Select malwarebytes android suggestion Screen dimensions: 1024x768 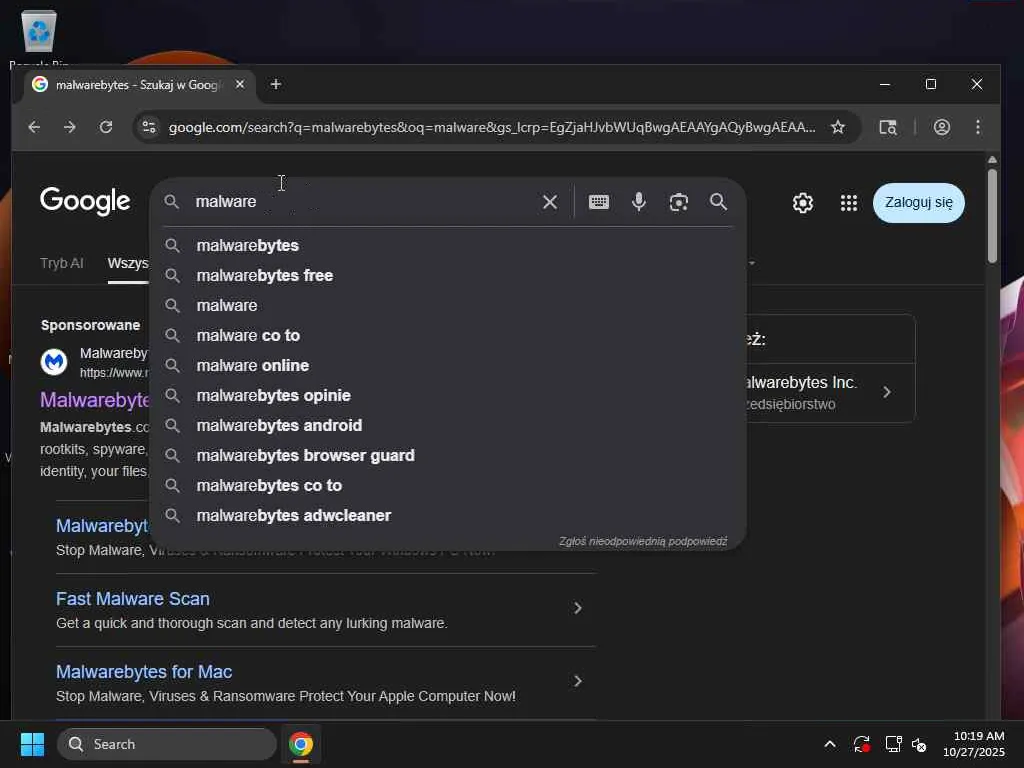point(448,426)
